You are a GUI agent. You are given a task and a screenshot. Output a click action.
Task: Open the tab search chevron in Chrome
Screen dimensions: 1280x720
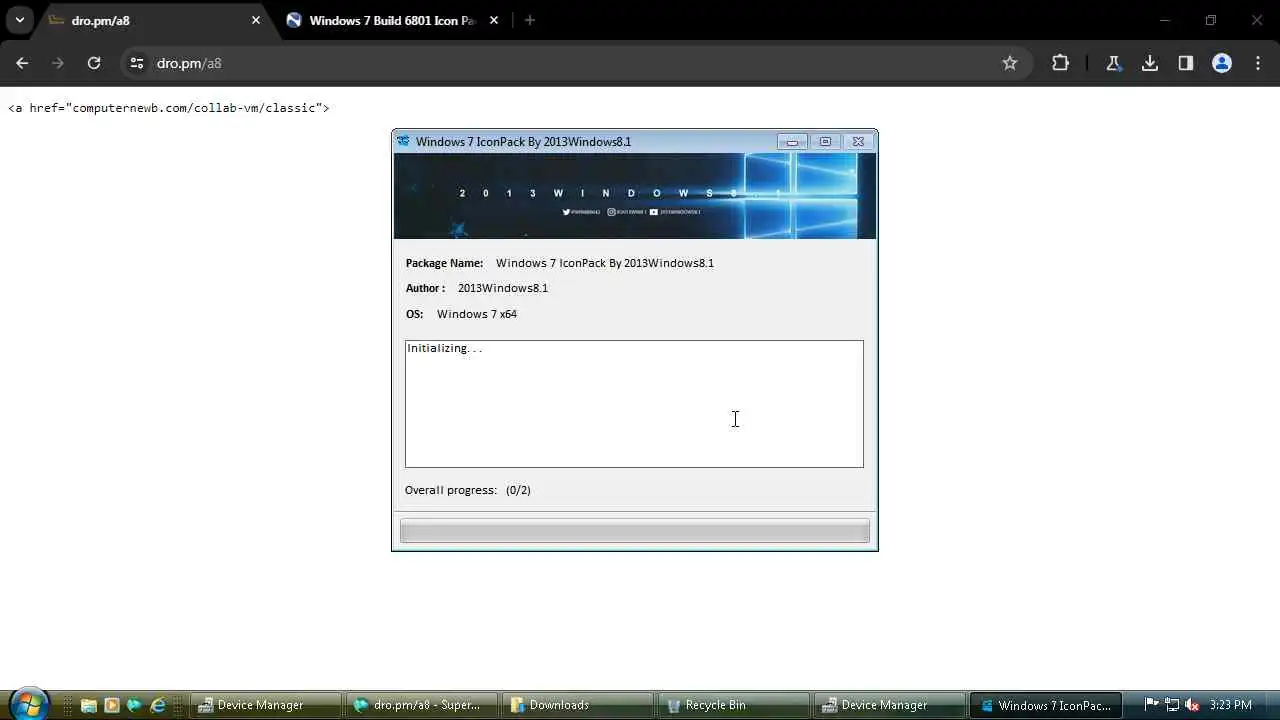point(19,20)
